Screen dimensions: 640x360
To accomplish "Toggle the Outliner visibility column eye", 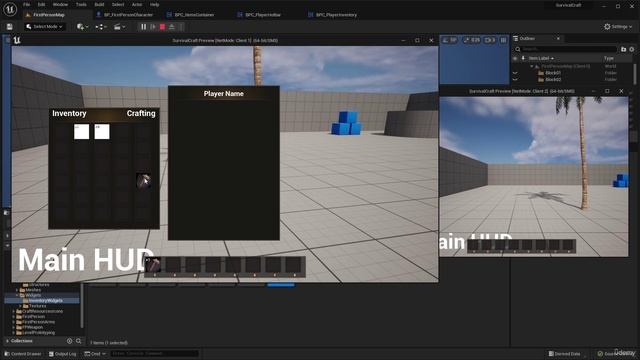I will 515,58.
